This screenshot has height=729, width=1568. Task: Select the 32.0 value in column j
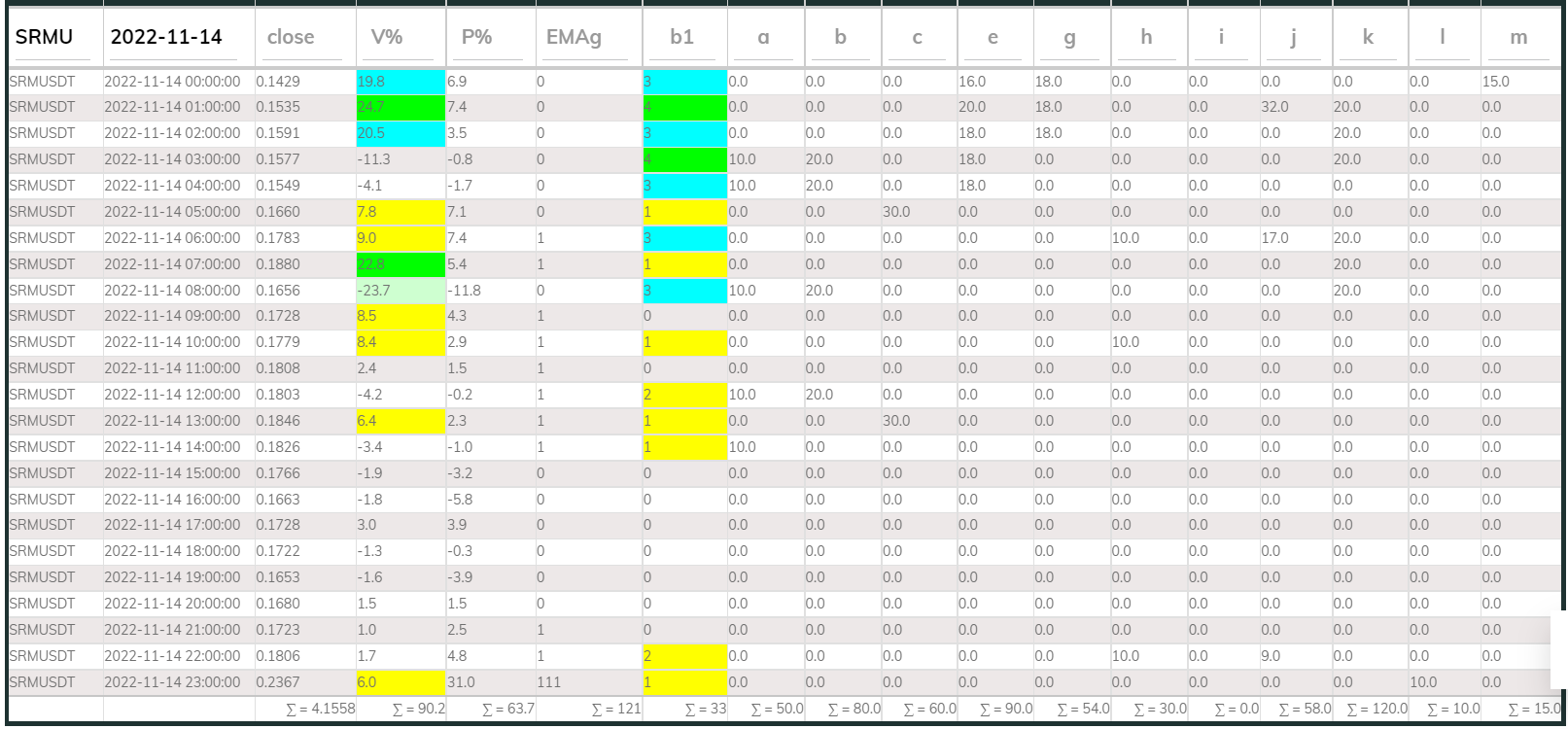click(1295, 107)
